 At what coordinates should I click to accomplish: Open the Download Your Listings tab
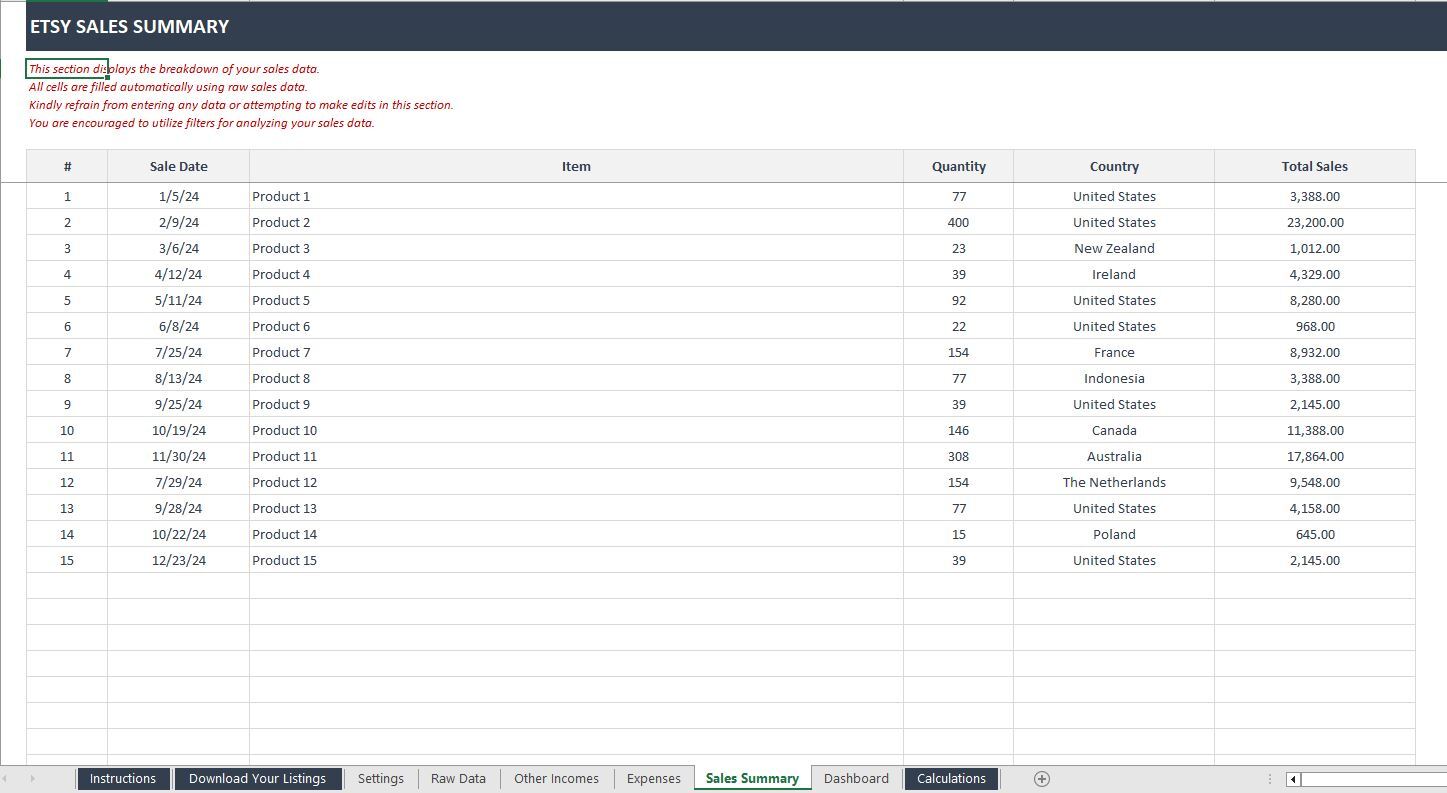point(257,779)
